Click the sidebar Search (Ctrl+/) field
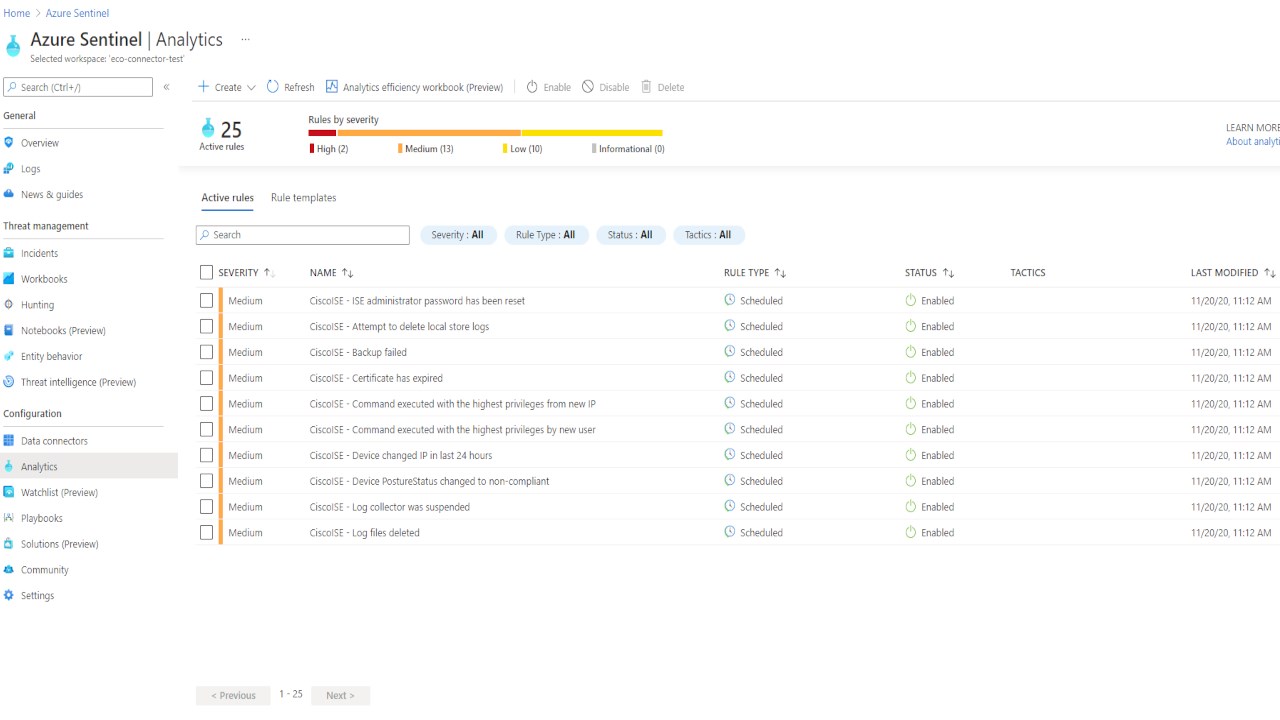1280x720 pixels. (x=78, y=87)
